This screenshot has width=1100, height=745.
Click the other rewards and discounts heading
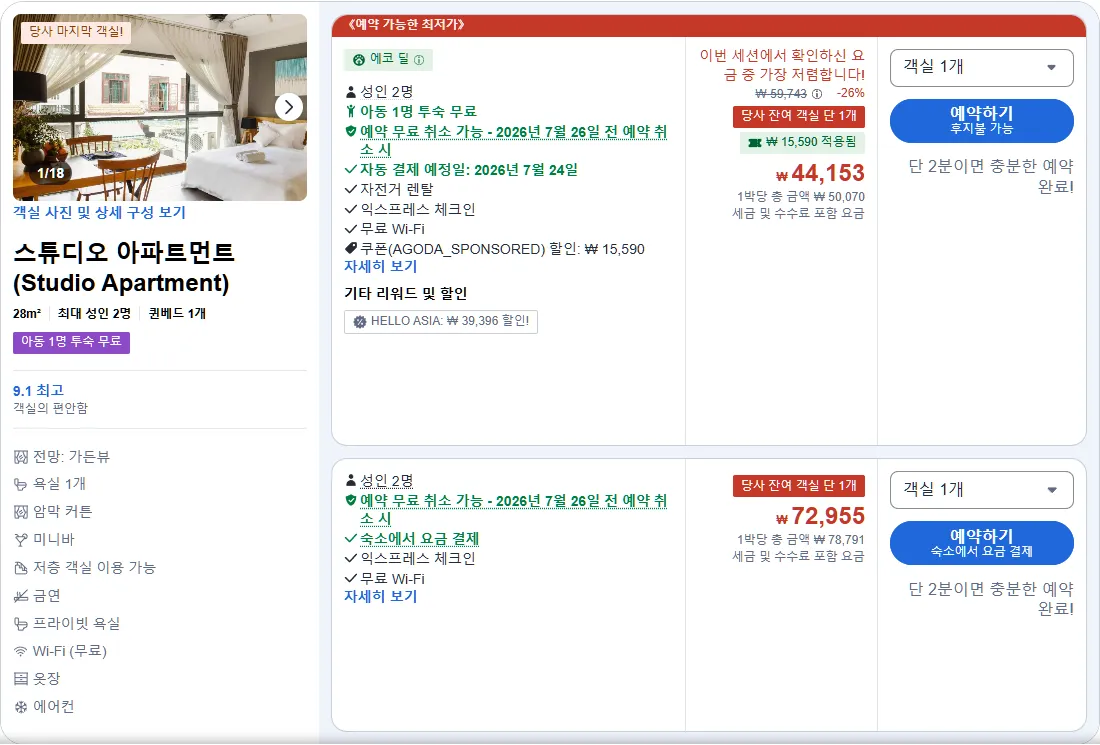coord(405,293)
